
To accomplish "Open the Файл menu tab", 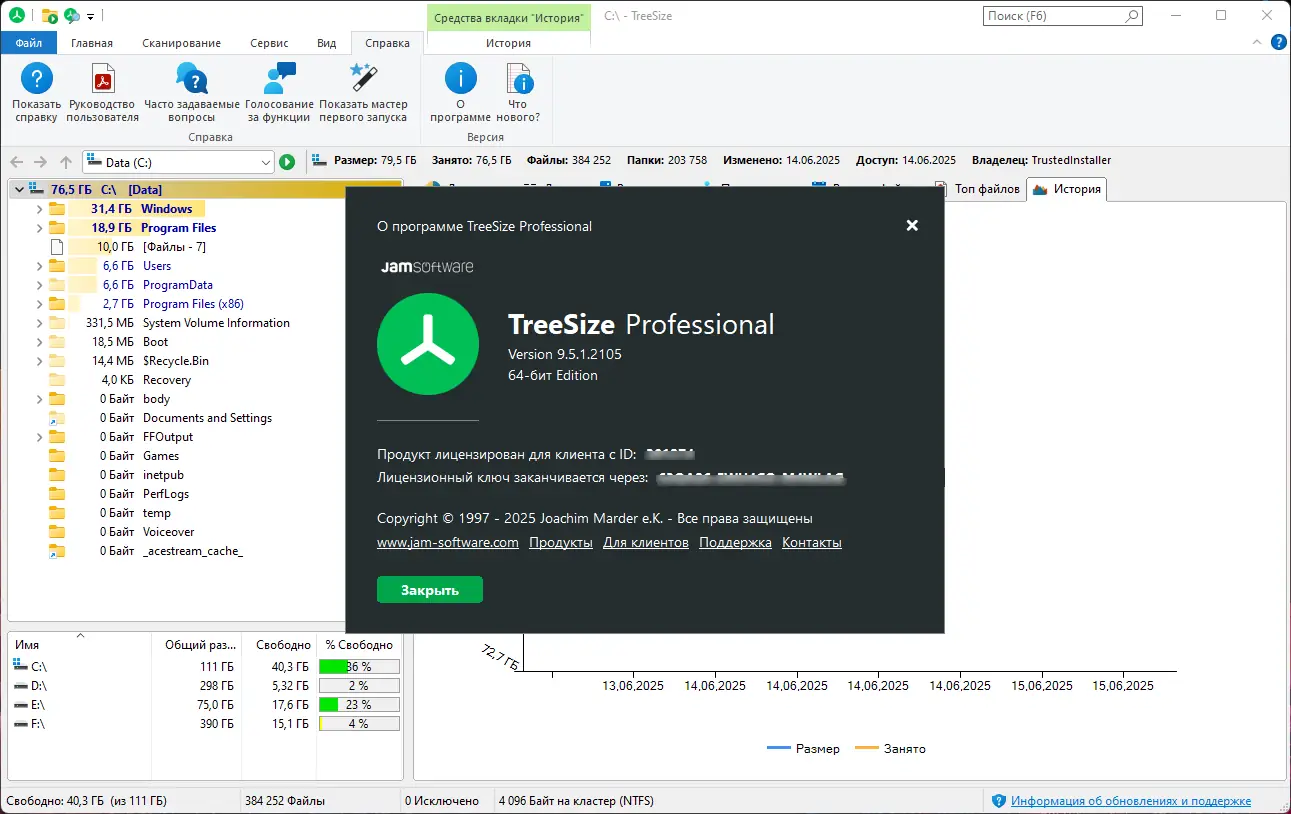I will (29, 43).
